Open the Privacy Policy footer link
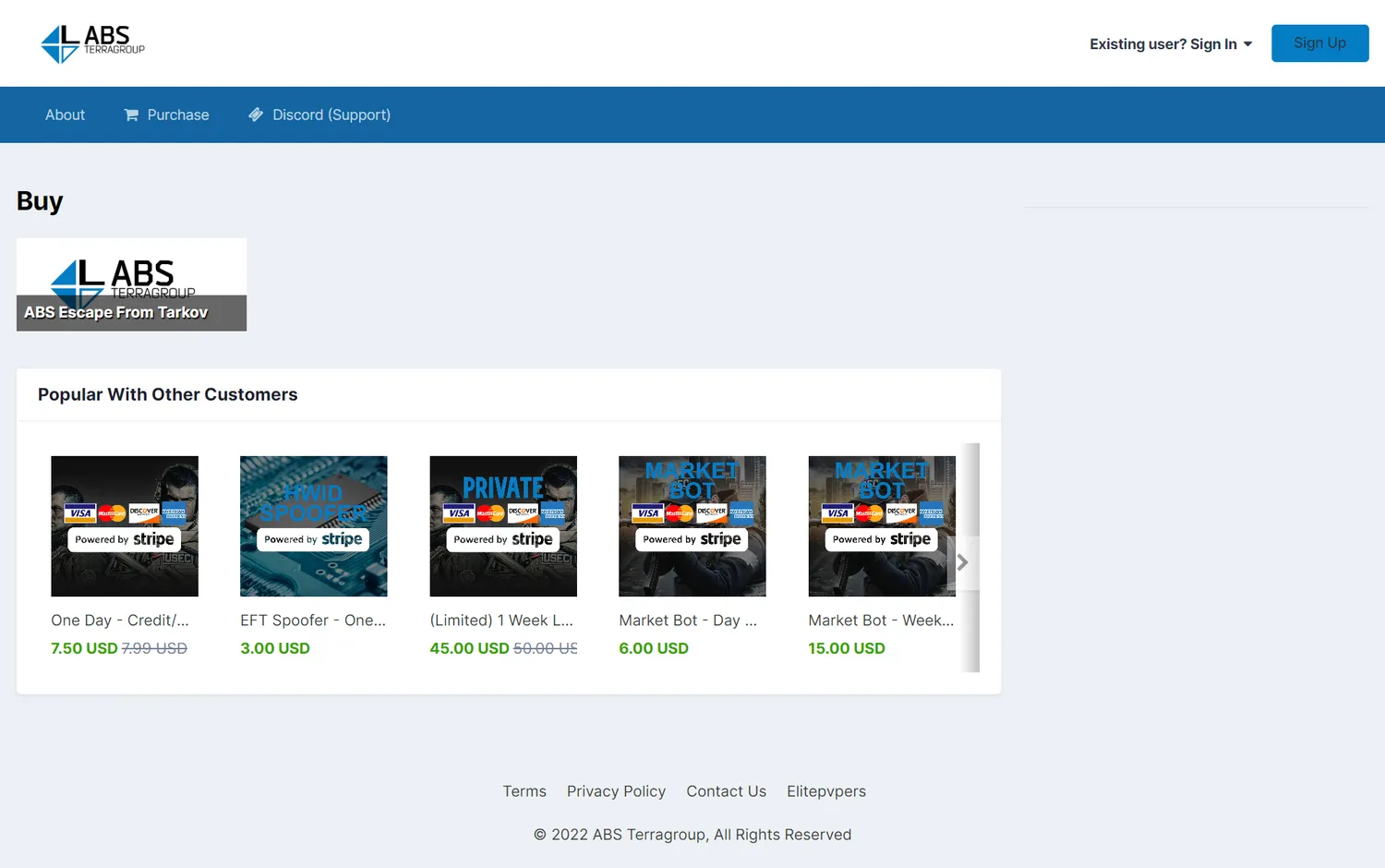Screen dimensions: 1385x868 616,791
